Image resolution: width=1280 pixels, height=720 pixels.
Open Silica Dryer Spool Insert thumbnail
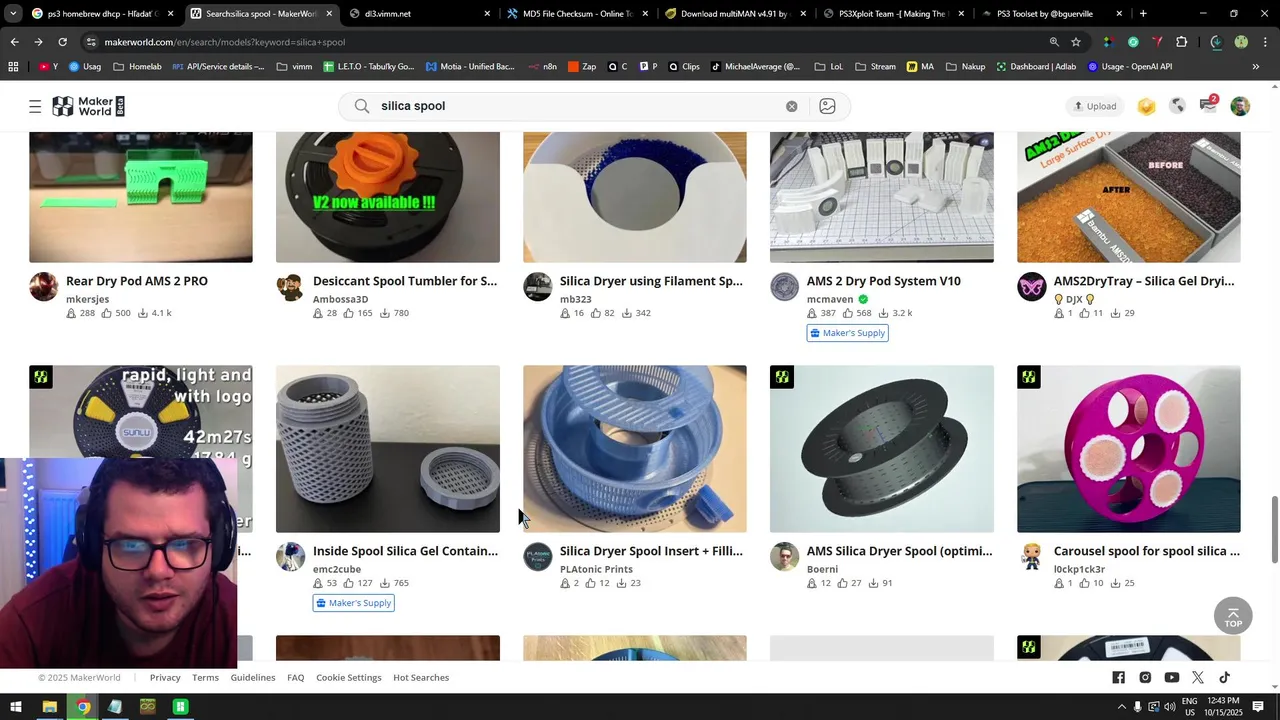635,449
